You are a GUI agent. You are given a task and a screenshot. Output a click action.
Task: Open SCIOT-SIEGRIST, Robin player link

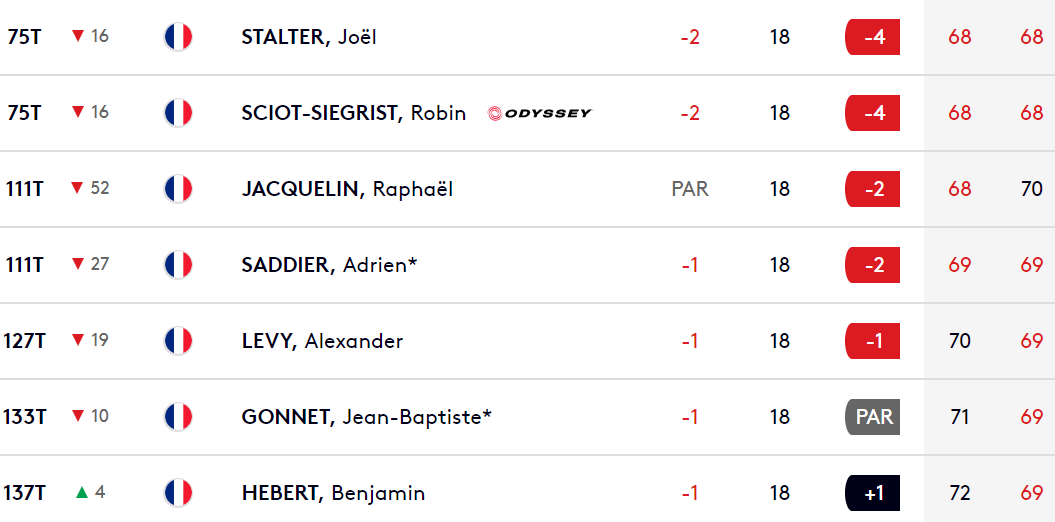coord(354,112)
